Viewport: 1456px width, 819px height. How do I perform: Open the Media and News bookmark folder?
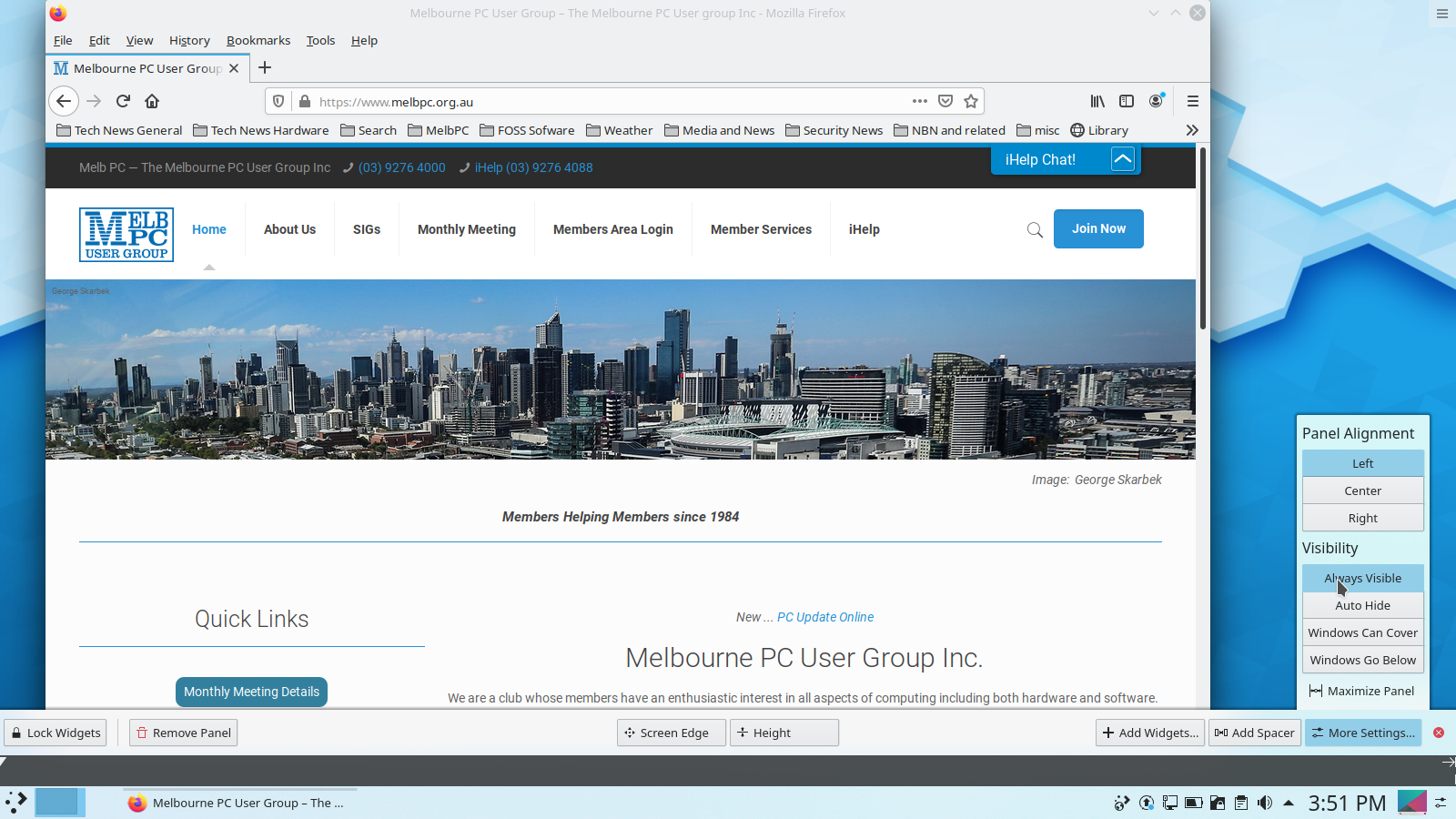pos(719,130)
